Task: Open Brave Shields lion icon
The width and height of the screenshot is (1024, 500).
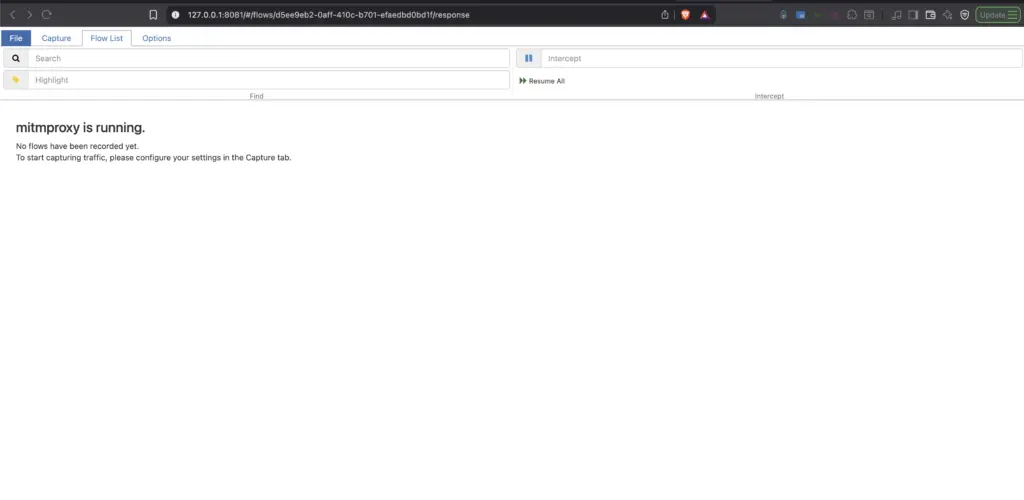Action: pyautogui.click(x=685, y=14)
